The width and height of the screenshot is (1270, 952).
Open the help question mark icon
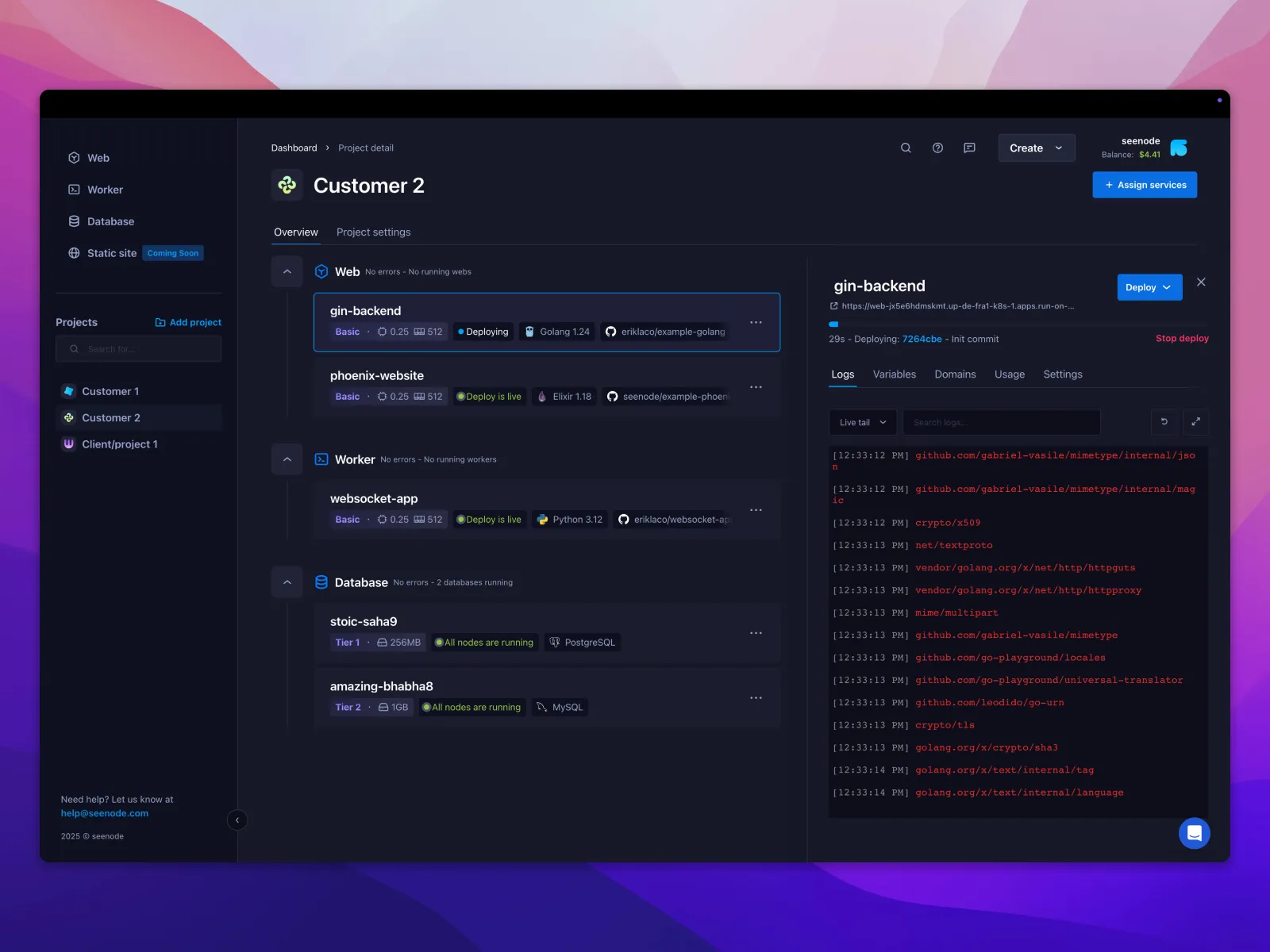click(x=937, y=148)
